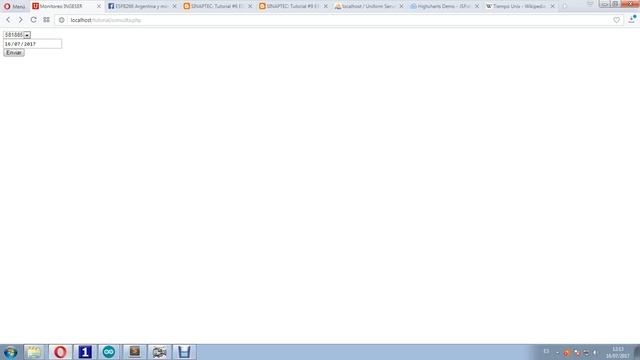Viewport: 640px width, 360px height.
Task: Switch to the Highcharts Demo tab
Action: click(x=444, y=6)
